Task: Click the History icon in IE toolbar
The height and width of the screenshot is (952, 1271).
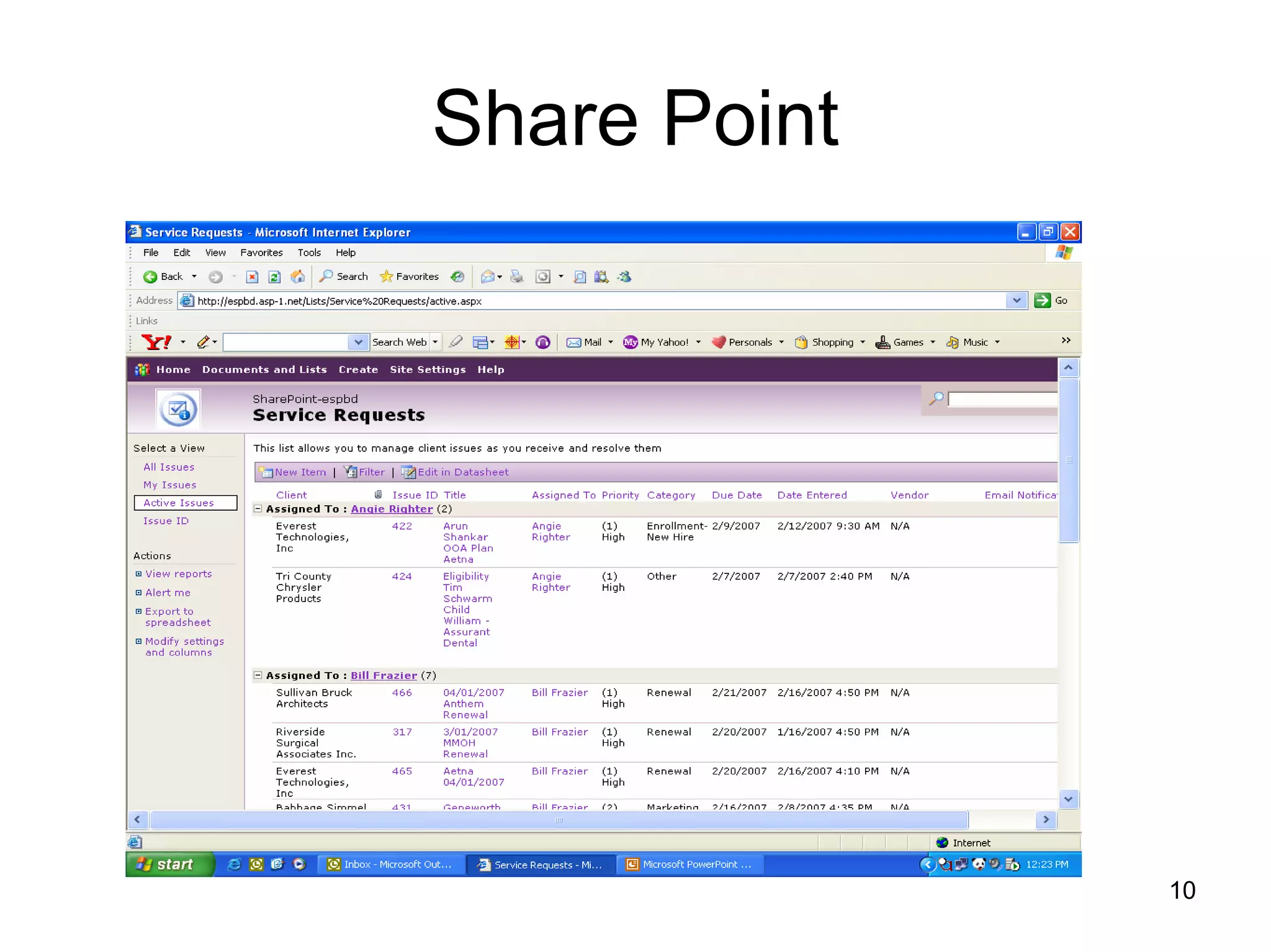Action: [x=457, y=277]
